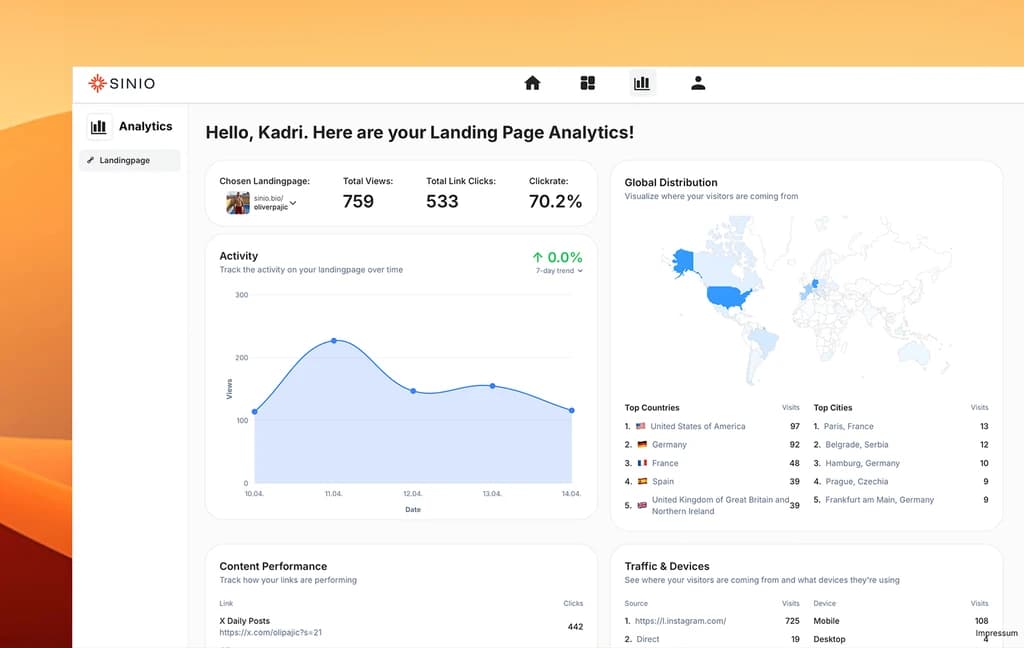The image size is (1024, 648).
Task: Click the Impressum link at bottom right
Action: click(996, 633)
